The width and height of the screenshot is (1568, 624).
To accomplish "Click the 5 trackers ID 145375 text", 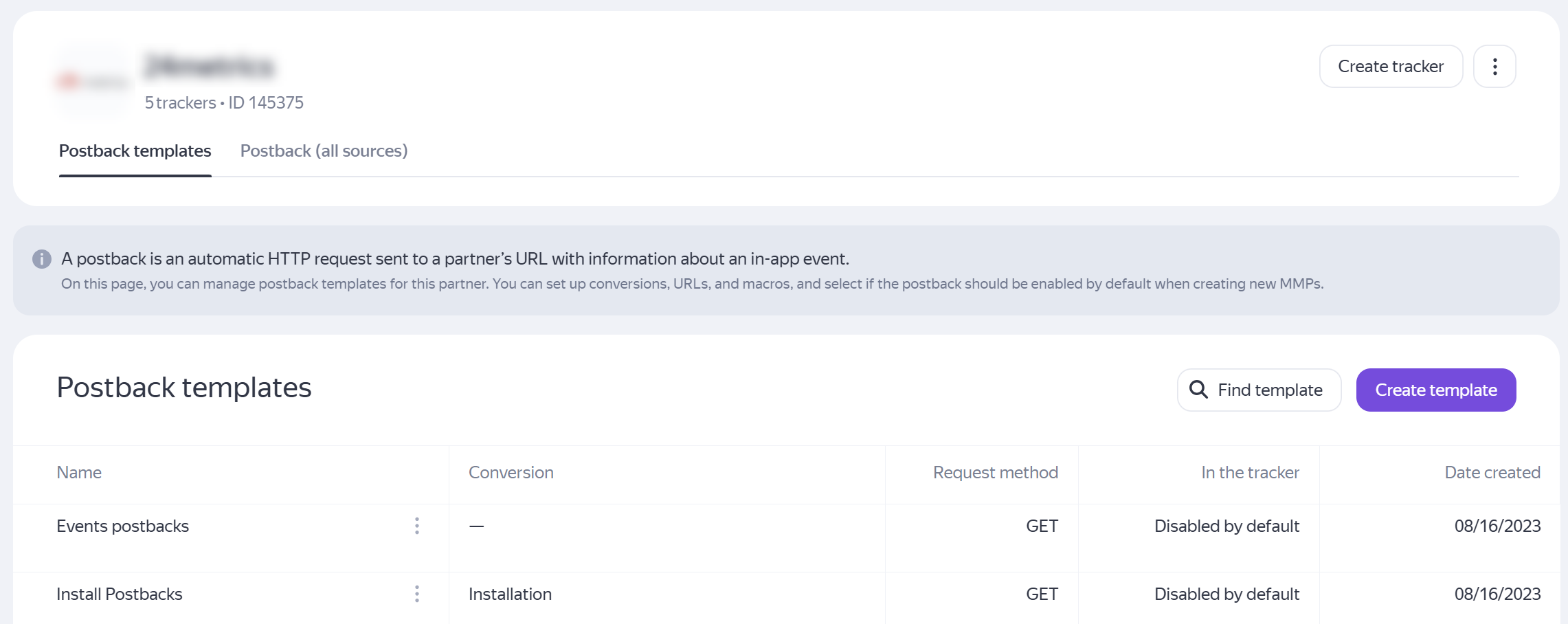I will click(x=224, y=103).
